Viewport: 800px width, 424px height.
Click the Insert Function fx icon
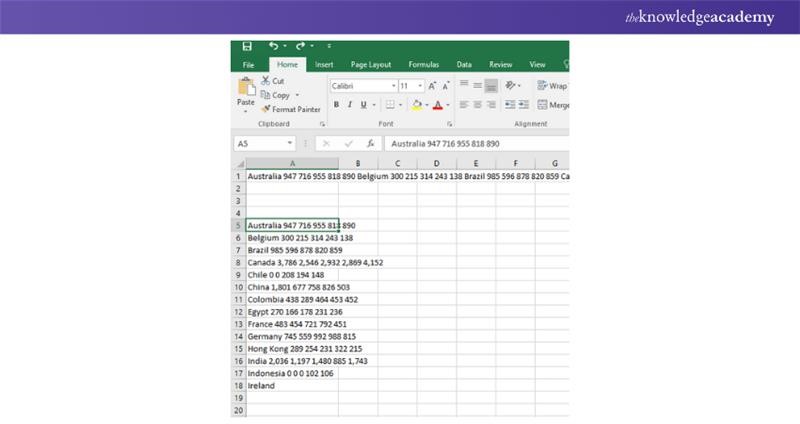click(x=370, y=143)
